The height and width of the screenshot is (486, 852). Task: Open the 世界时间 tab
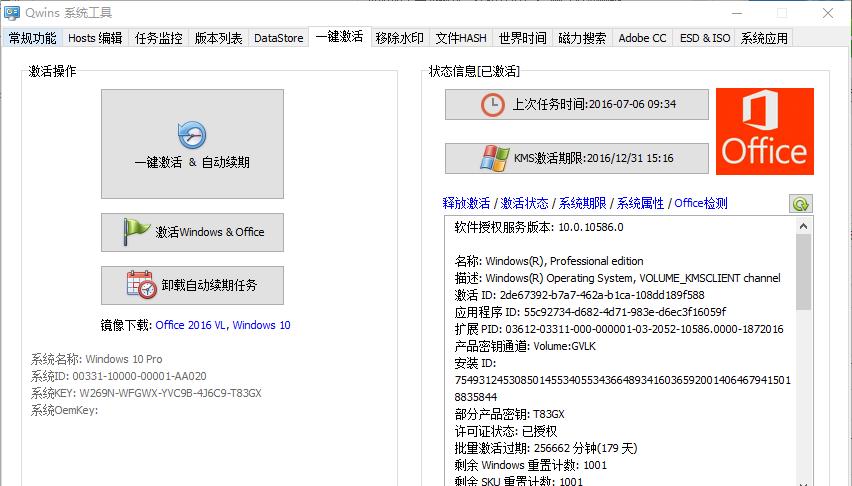(523, 38)
